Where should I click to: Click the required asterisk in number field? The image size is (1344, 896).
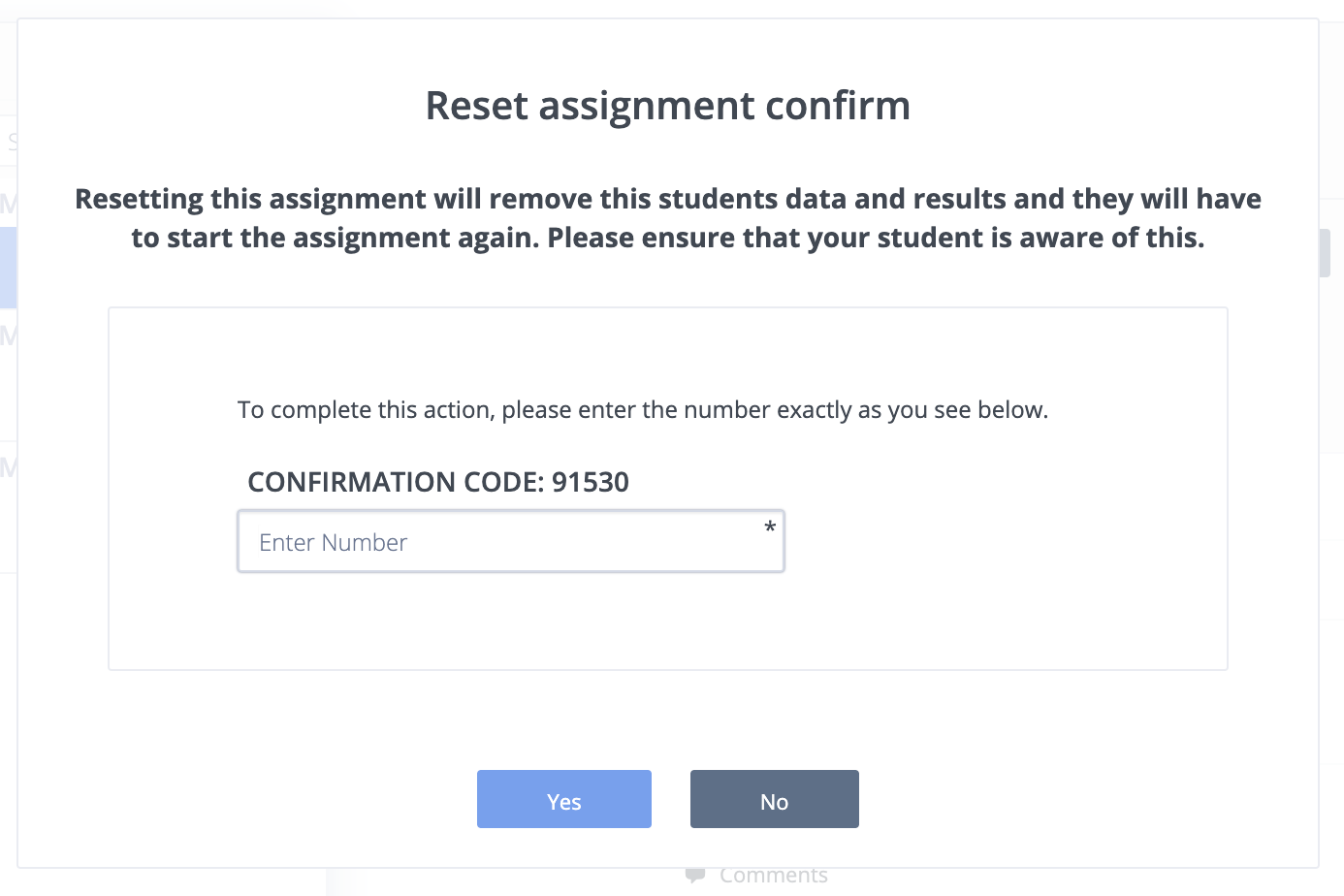(x=770, y=528)
